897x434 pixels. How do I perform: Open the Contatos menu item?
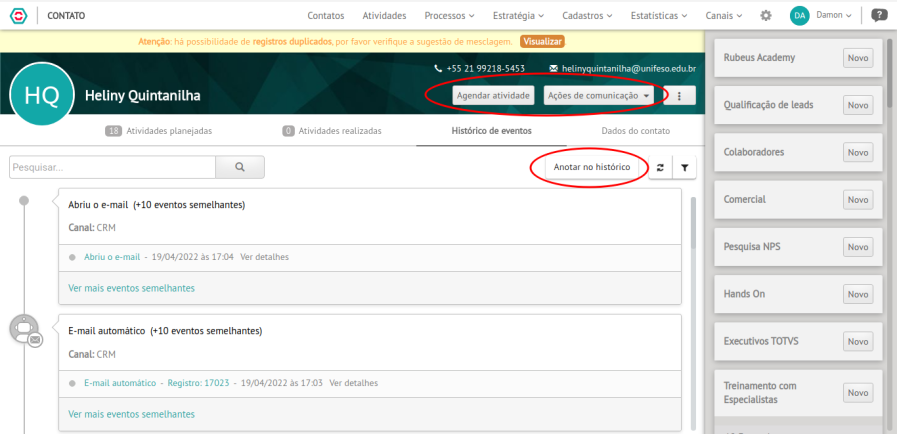pos(326,16)
